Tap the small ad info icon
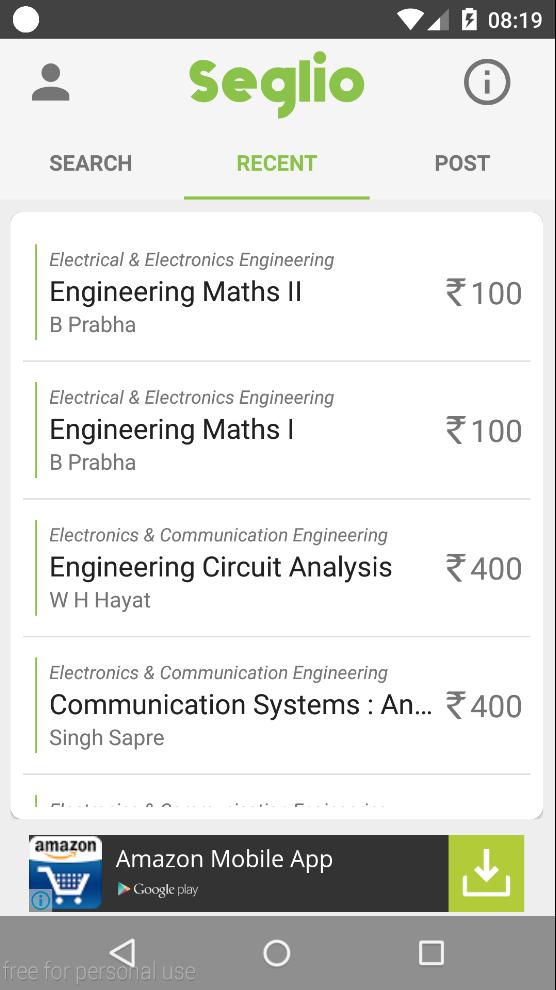Screen dimensions: 556x990 40,900
